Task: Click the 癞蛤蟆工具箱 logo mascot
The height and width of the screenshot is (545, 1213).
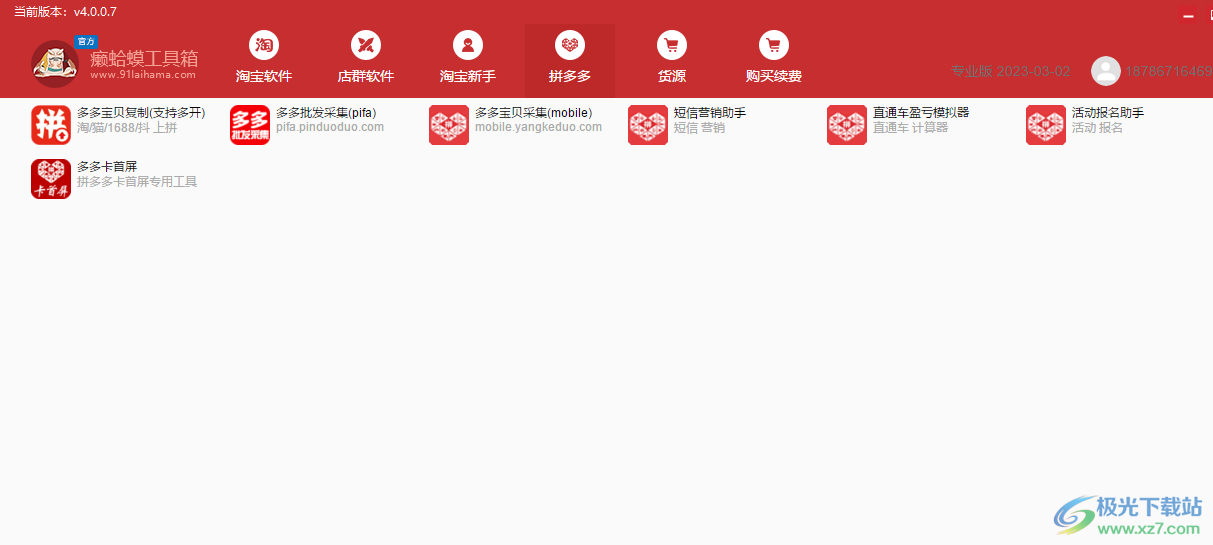Action: pyautogui.click(x=54, y=63)
